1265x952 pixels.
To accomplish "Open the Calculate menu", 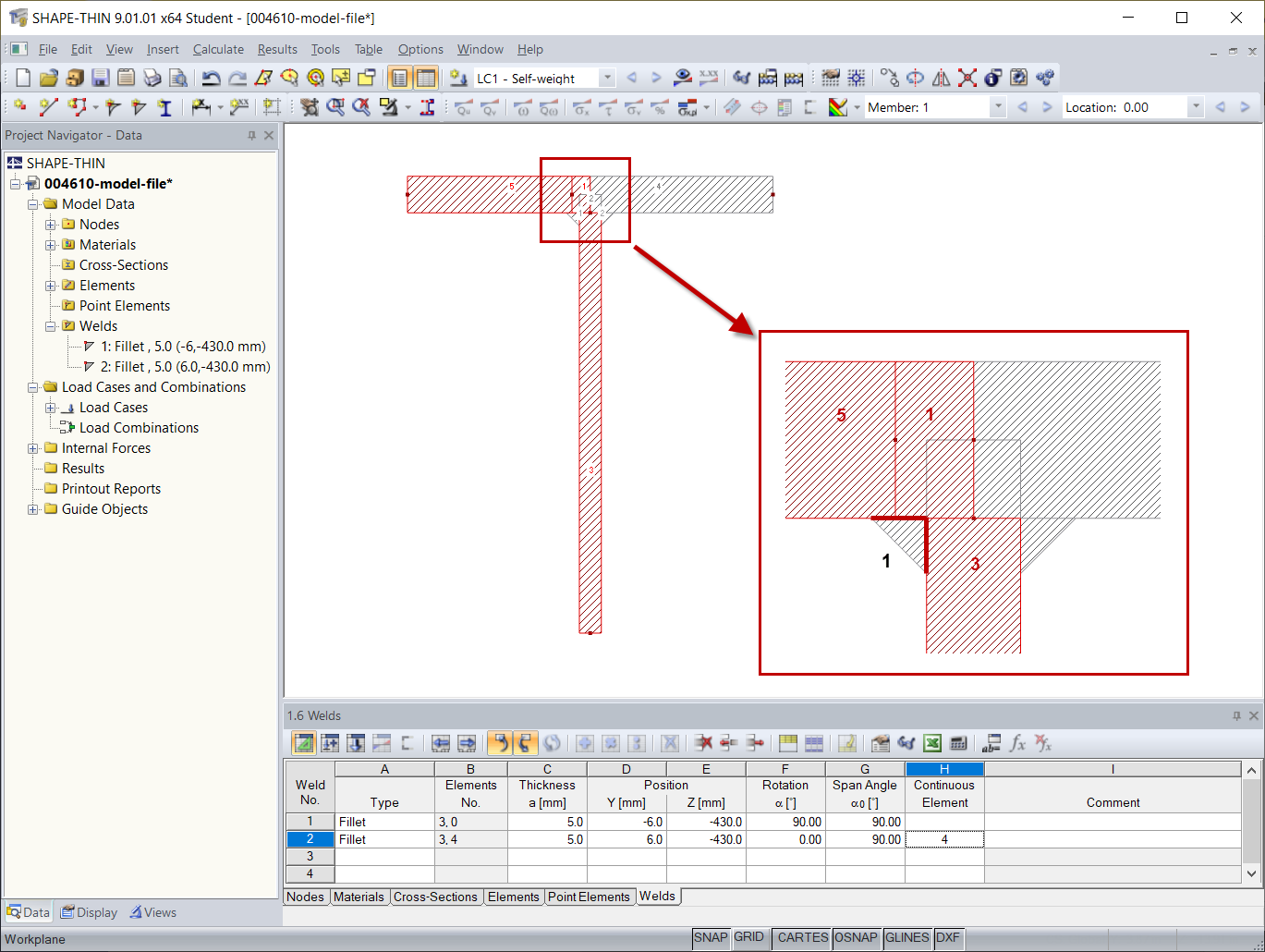I will coord(218,49).
